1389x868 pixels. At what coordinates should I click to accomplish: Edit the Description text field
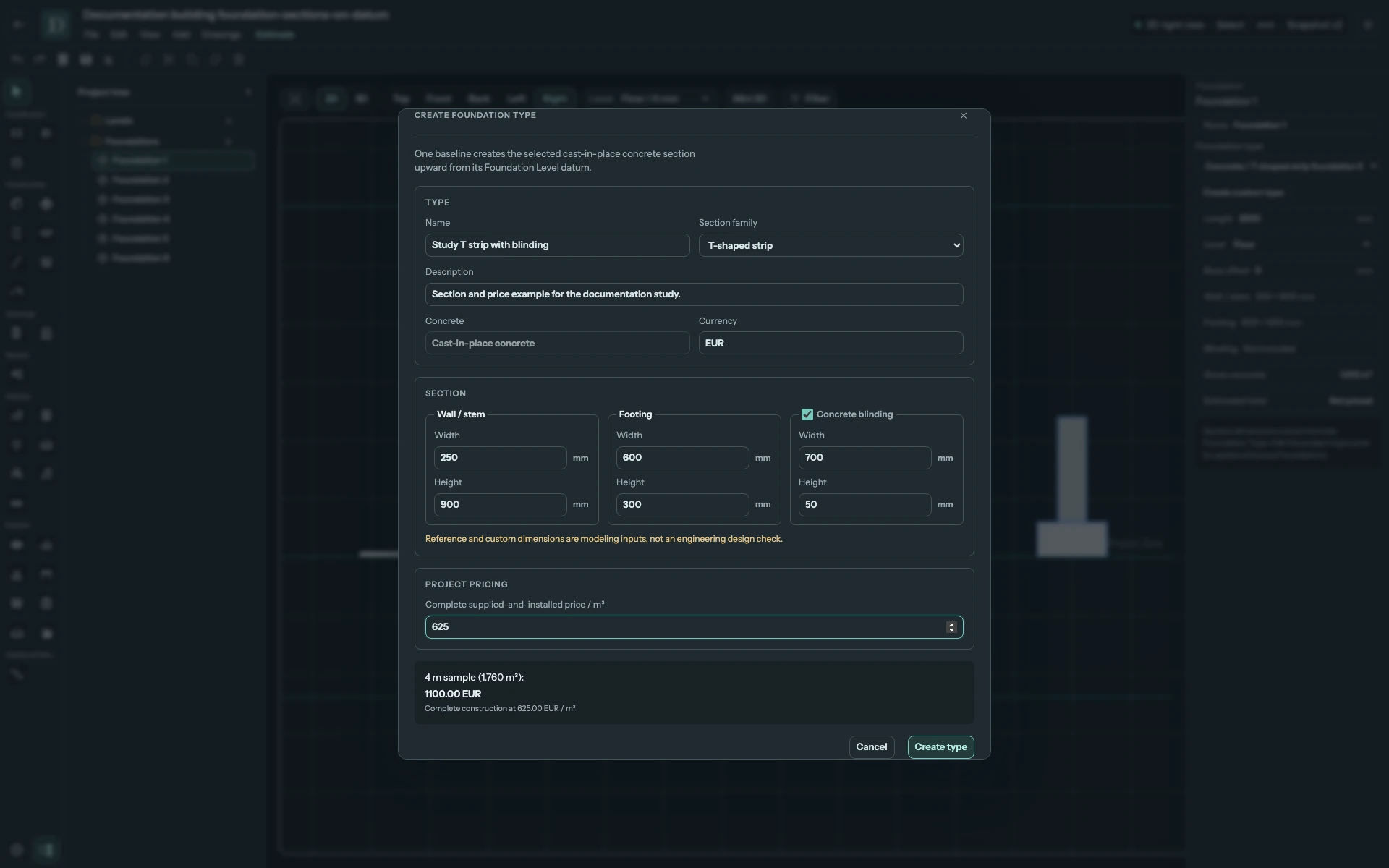pos(694,294)
